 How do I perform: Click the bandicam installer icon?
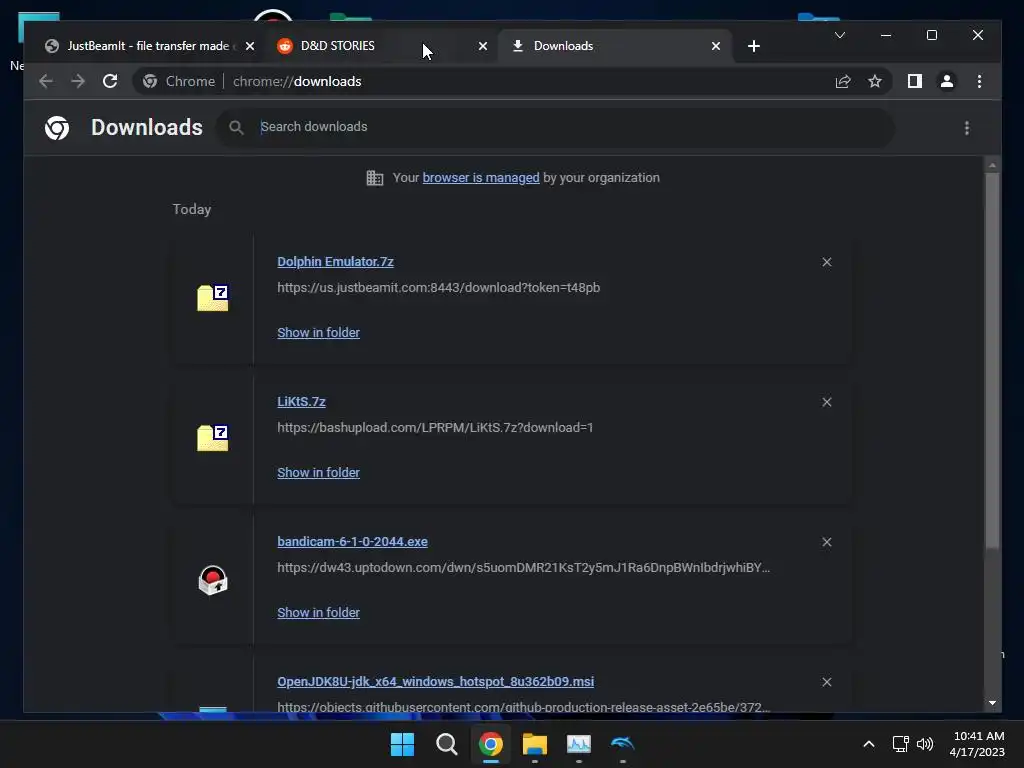click(213, 580)
